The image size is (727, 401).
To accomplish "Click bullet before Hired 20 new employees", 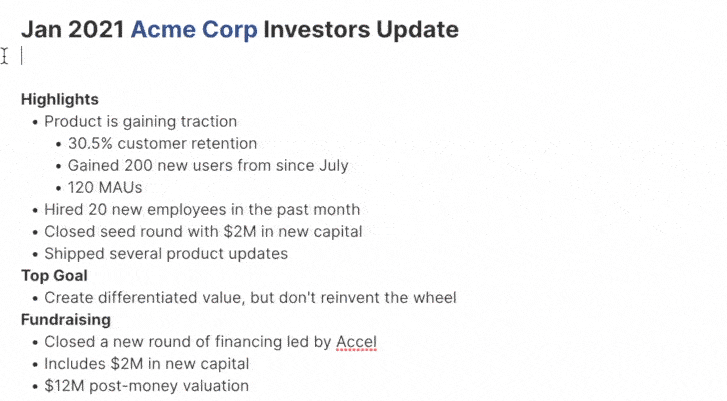I will [35, 210].
